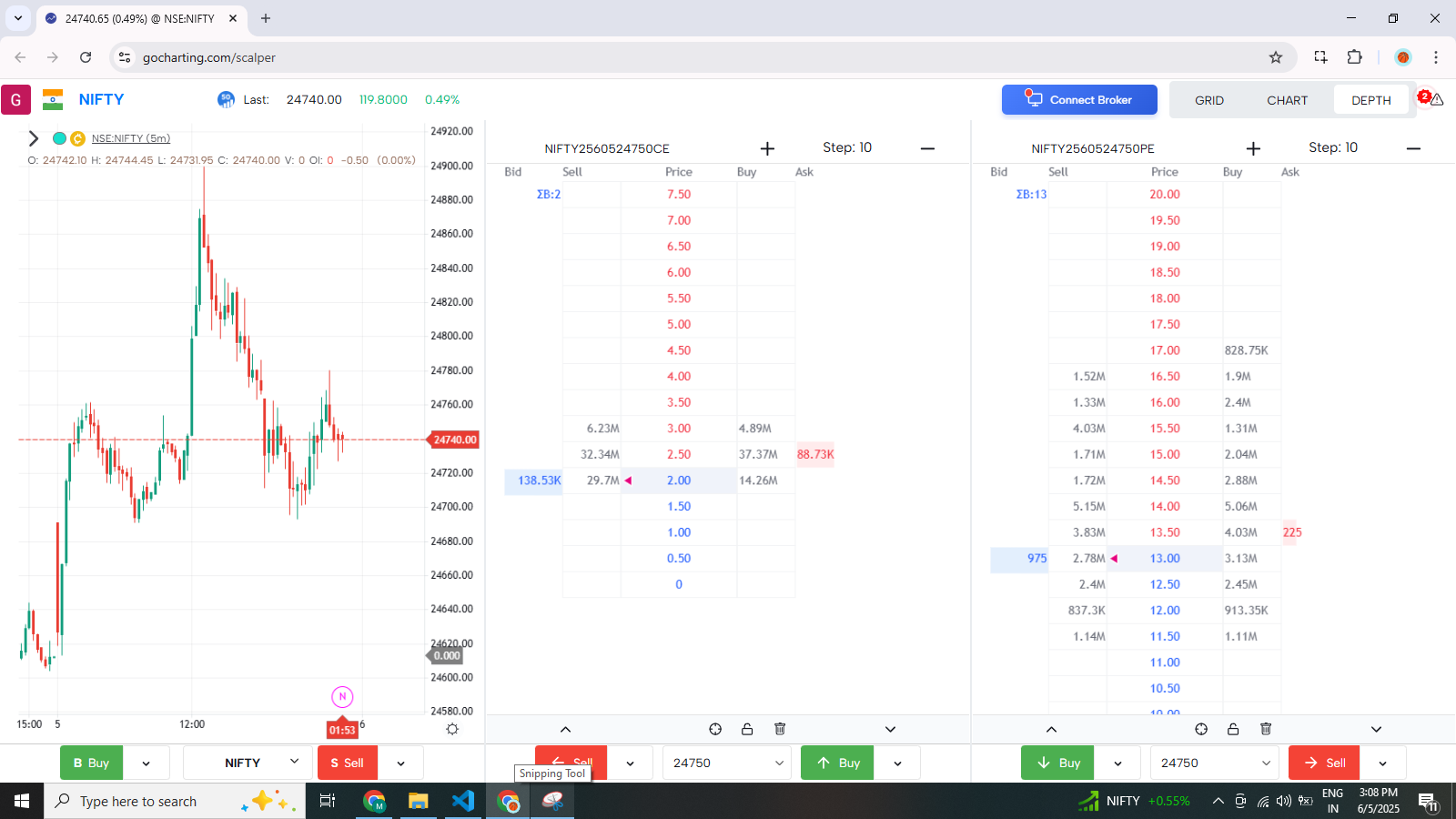Click the India flag icon next to NIFTY

tap(52, 99)
